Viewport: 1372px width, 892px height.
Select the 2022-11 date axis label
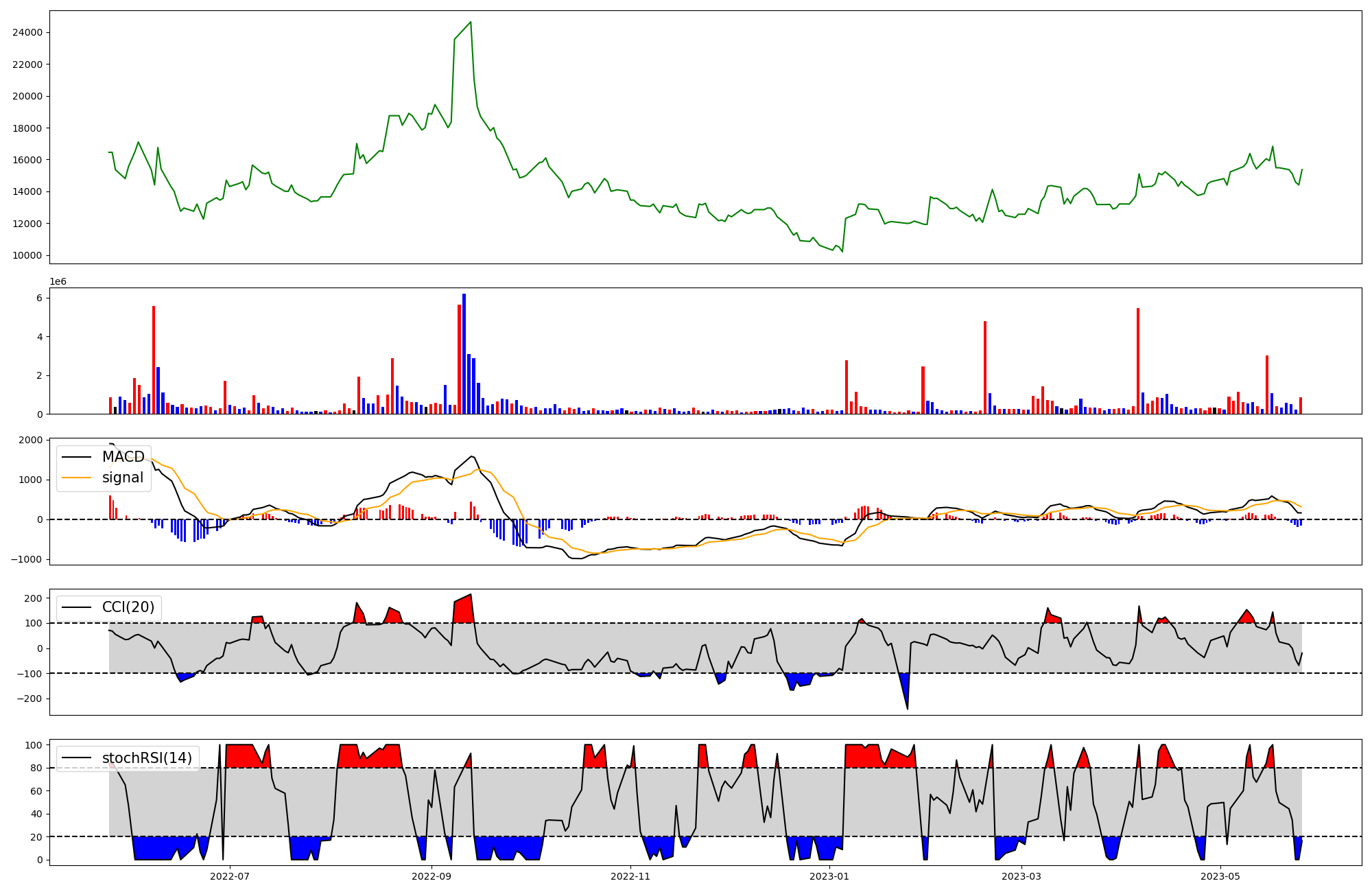click(x=630, y=876)
